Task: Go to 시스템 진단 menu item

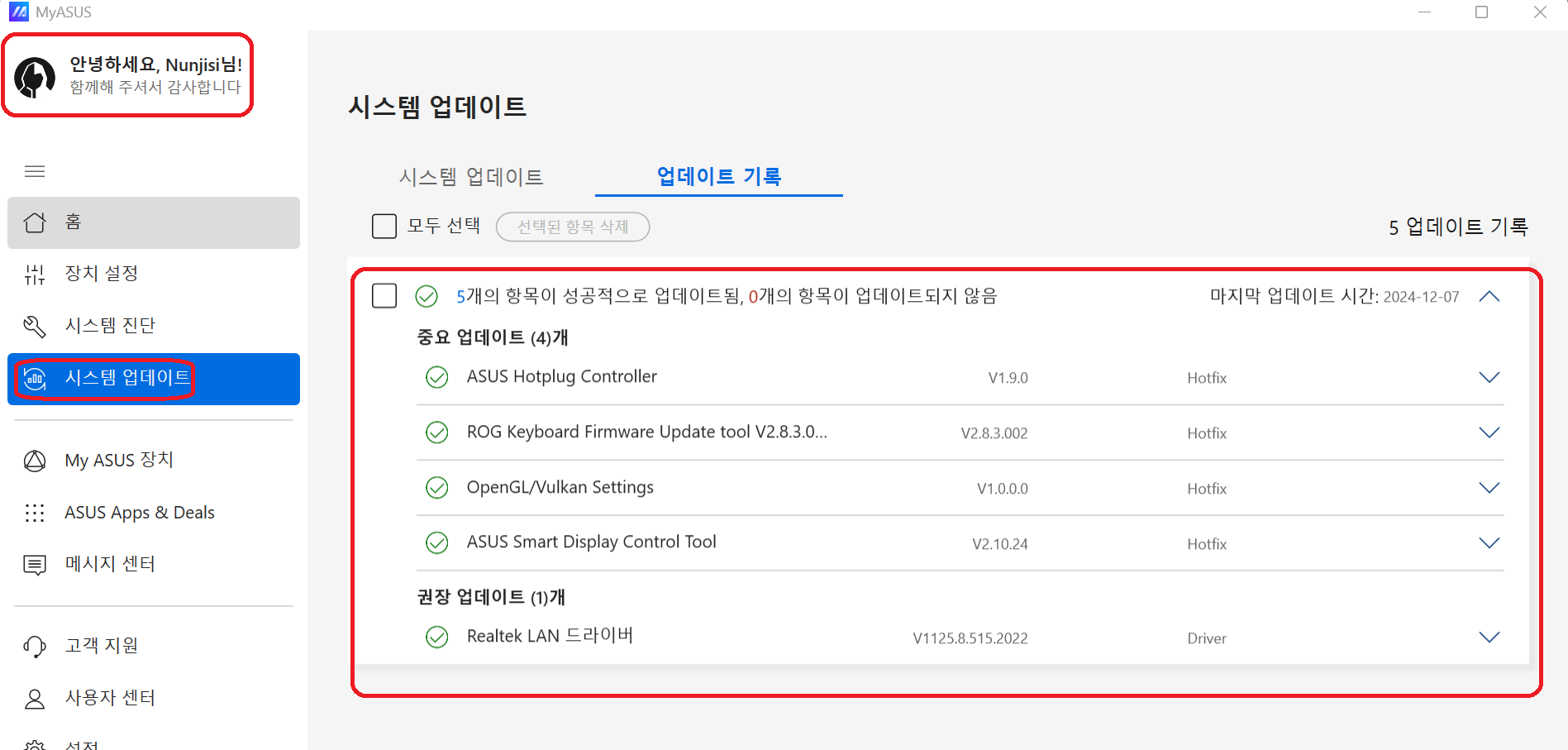Action: pos(154,326)
